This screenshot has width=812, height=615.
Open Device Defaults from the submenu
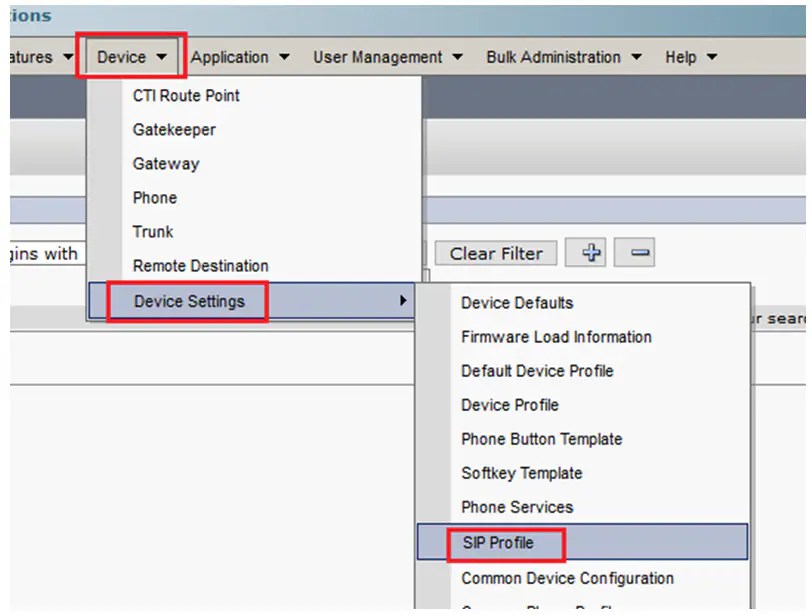point(516,302)
